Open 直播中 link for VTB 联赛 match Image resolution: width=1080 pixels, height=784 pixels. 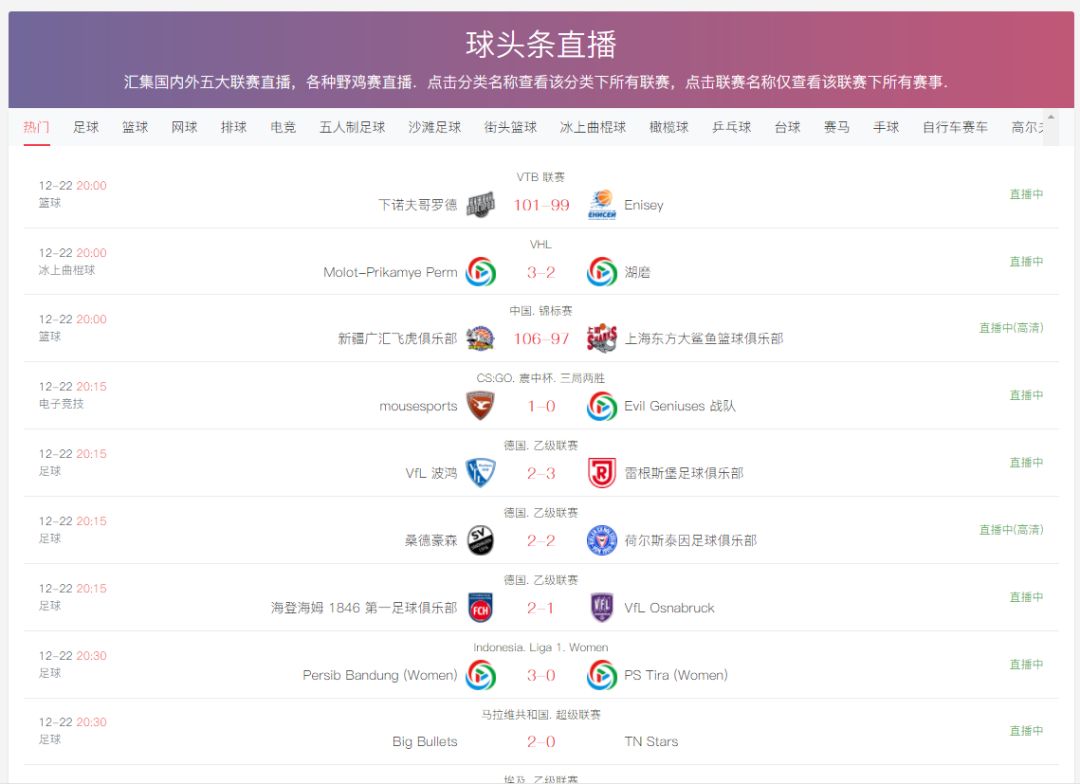point(1026,195)
